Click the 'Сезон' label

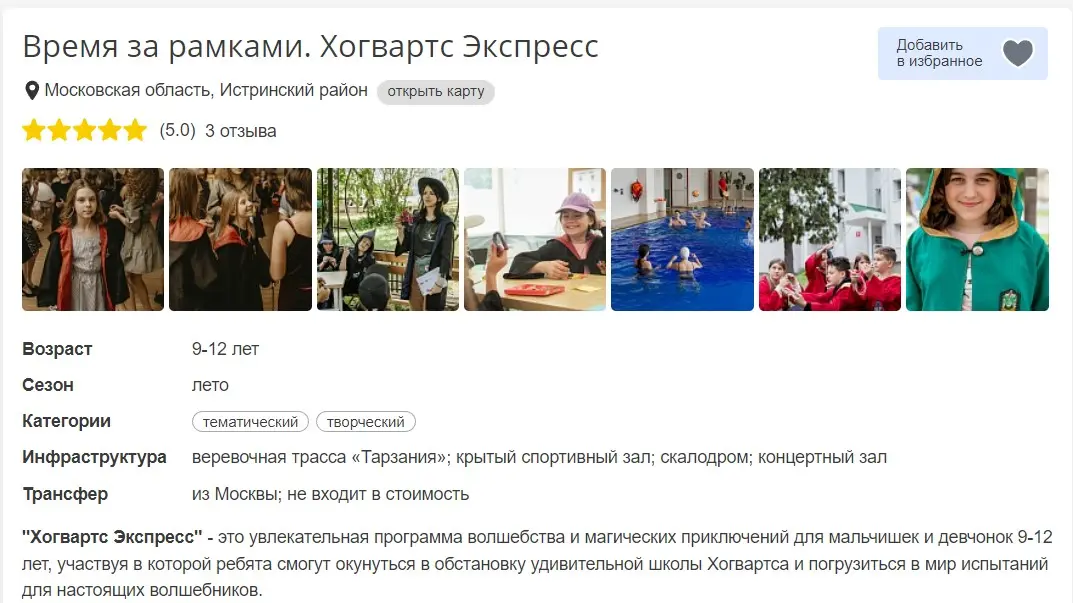point(47,385)
